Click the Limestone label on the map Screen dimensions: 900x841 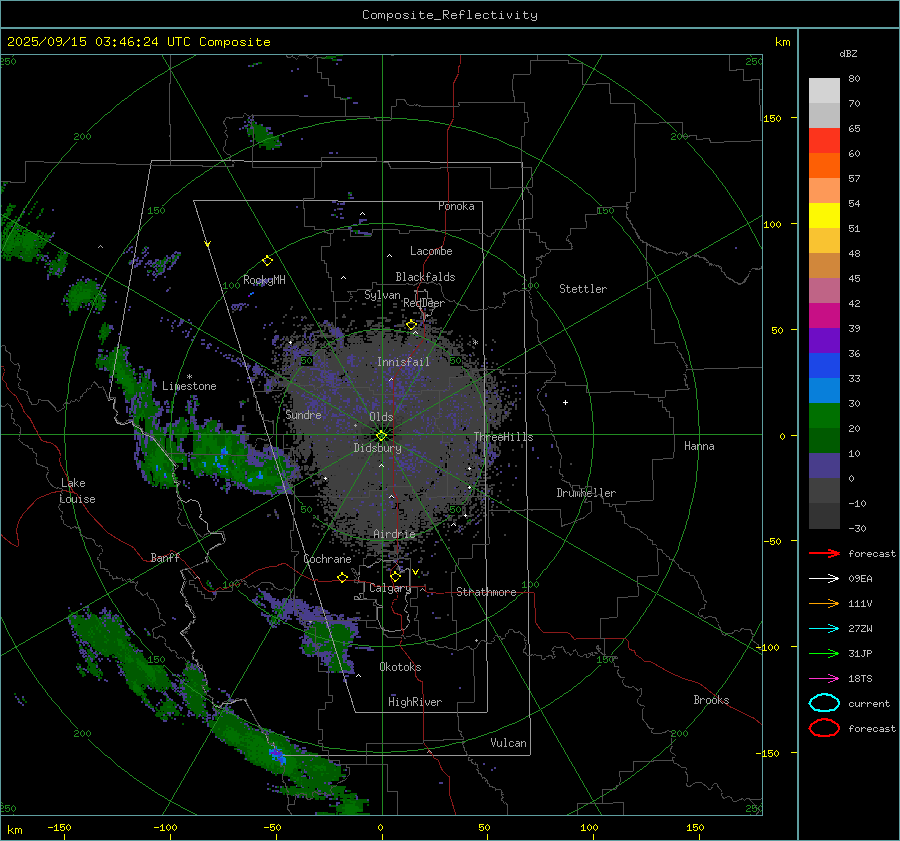click(x=189, y=386)
